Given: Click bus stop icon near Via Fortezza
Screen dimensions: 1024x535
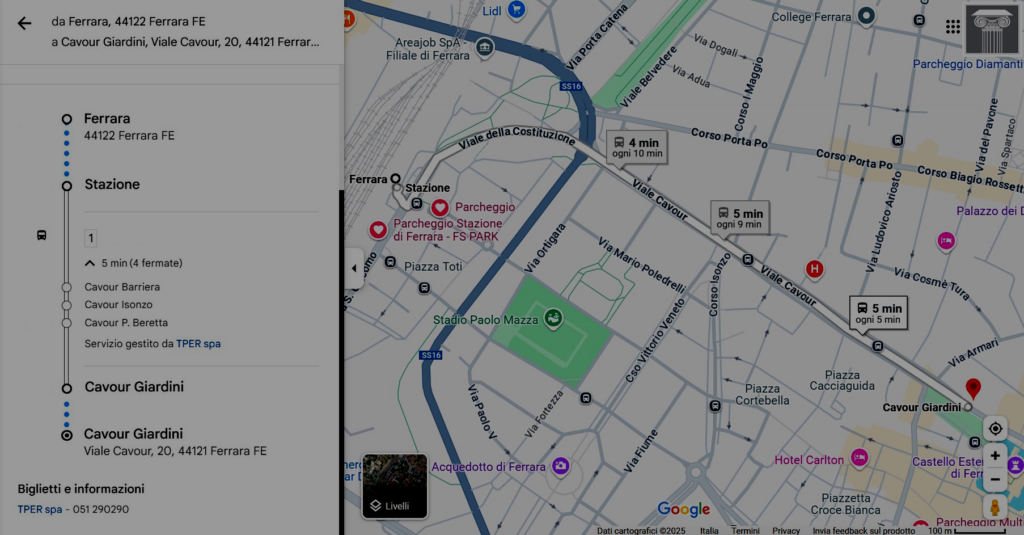Looking at the screenshot, I should 586,398.
